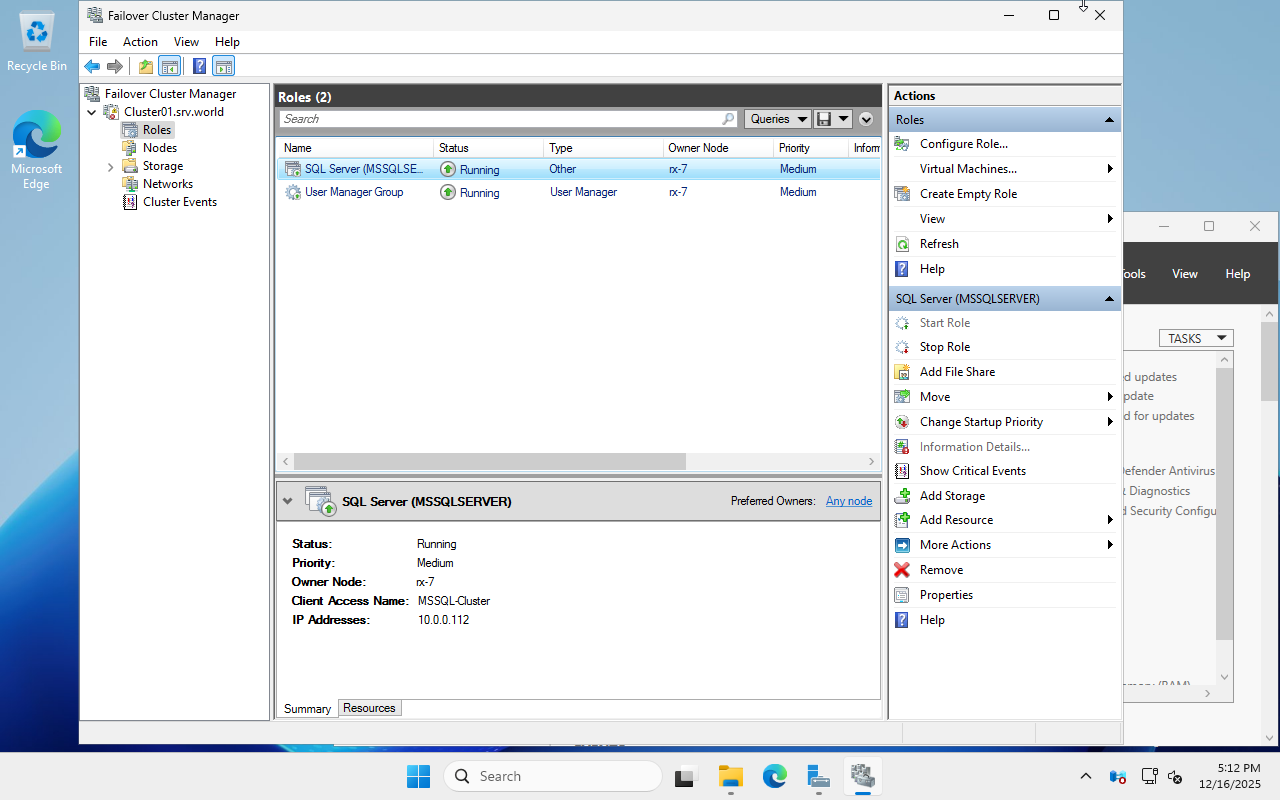Screen dimensions: 1280x800
Task: Toggle the Show/Hide Console Tree toolbar button
Action: click(170, 67)
